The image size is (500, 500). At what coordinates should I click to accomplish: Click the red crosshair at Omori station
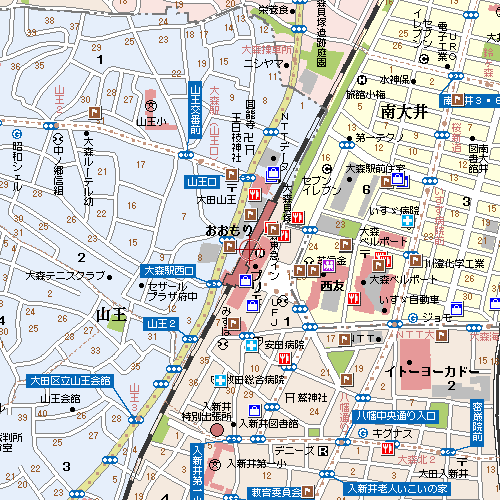250,249
